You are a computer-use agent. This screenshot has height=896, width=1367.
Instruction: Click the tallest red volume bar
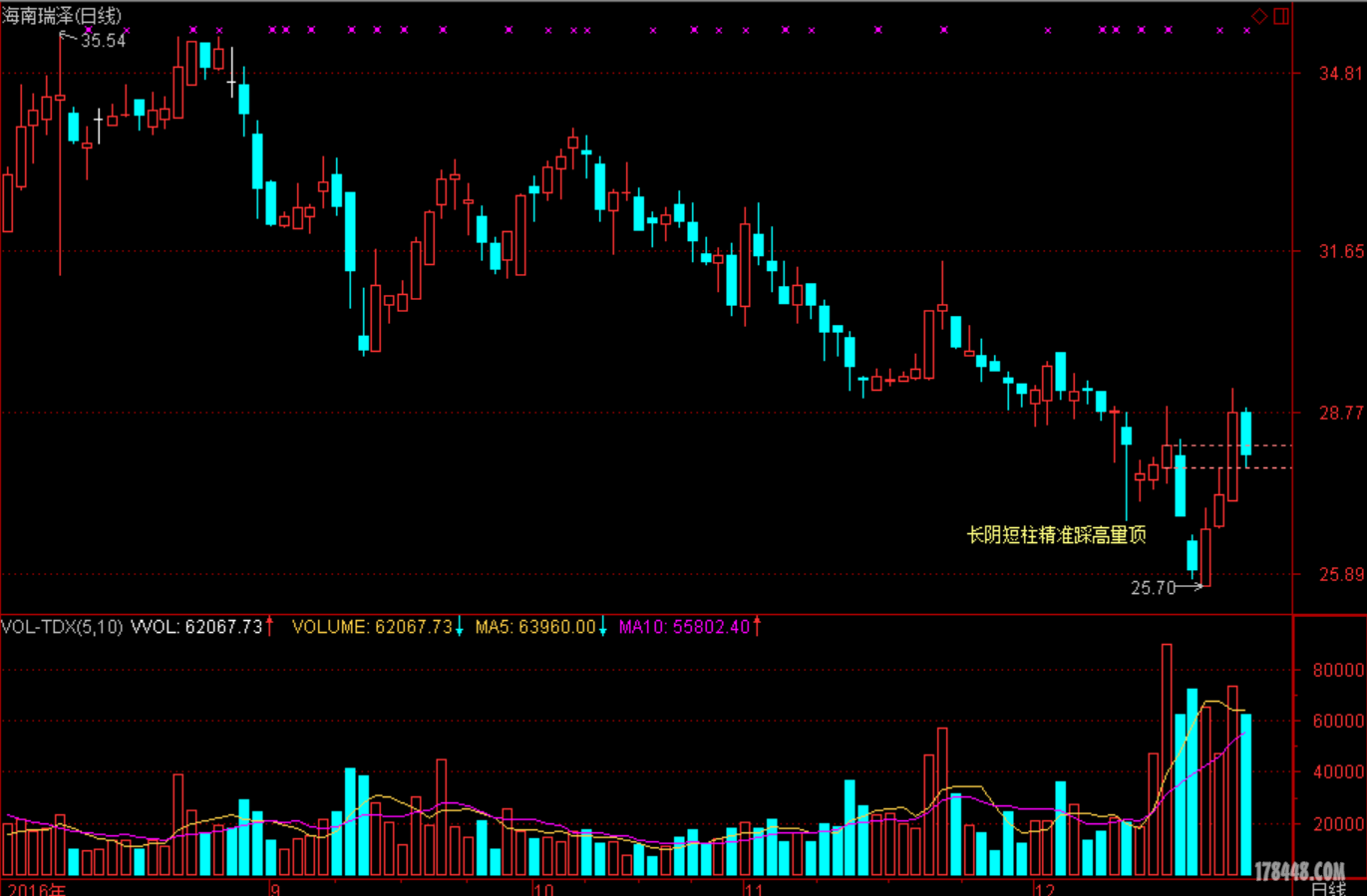(x=1167, y=759)
